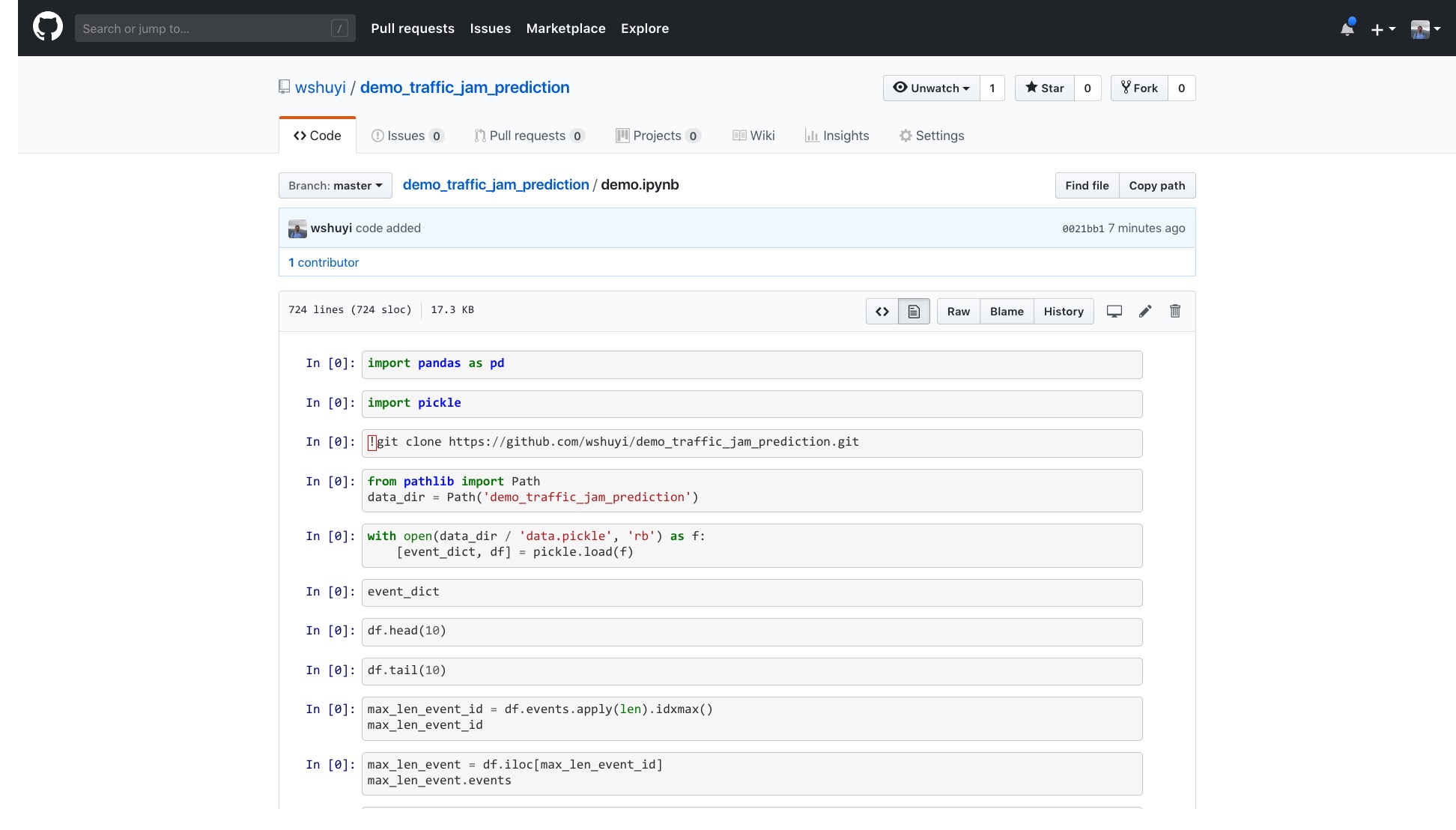The width and height of the screenshot is (1456, 830).
Task: Click the Find file button
Action: (1087, 186)
